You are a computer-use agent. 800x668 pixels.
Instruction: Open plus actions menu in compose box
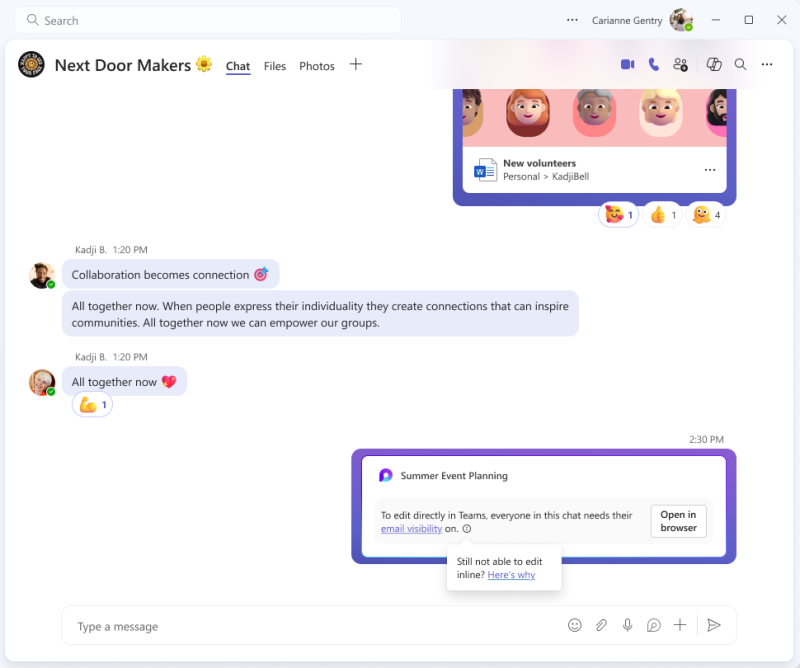680,625
